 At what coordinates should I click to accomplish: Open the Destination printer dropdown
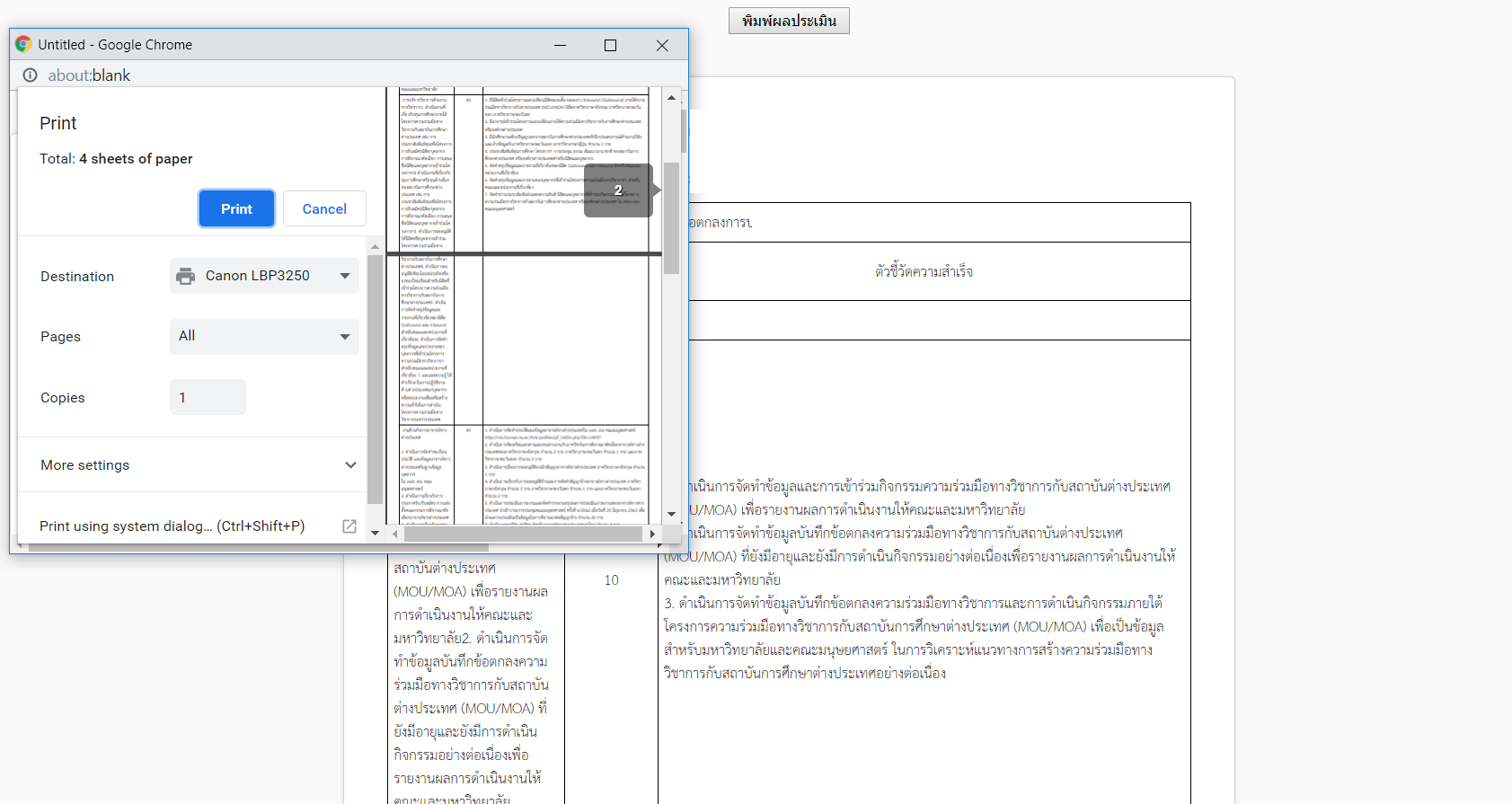(x=264, y=276)
